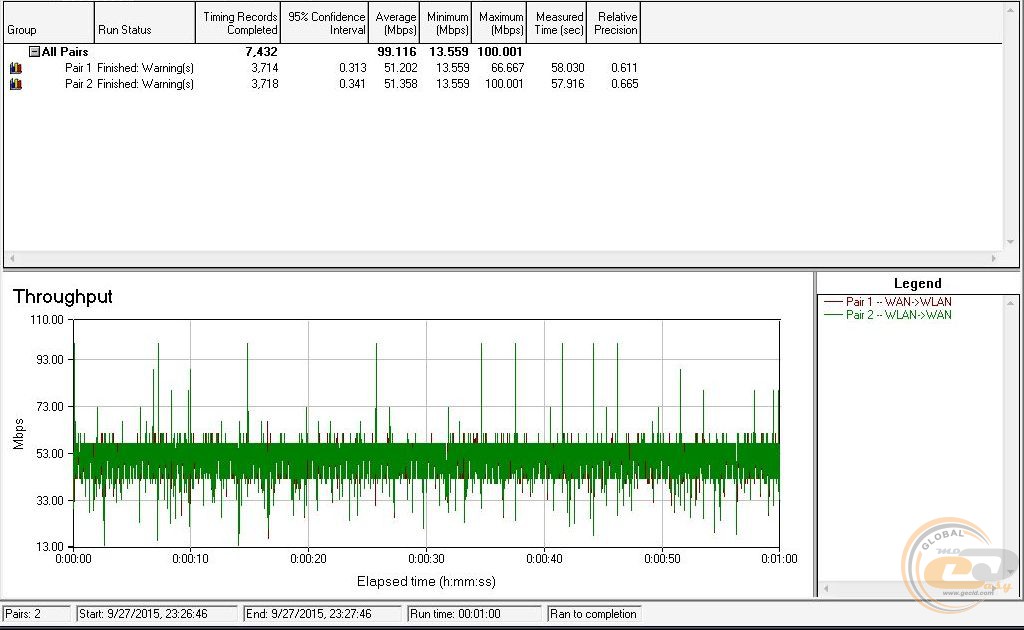Click Pair 1 run status Finished: Warning(s)
The height and width of the screenshot is (630, 1024).
tap(145, 68)
